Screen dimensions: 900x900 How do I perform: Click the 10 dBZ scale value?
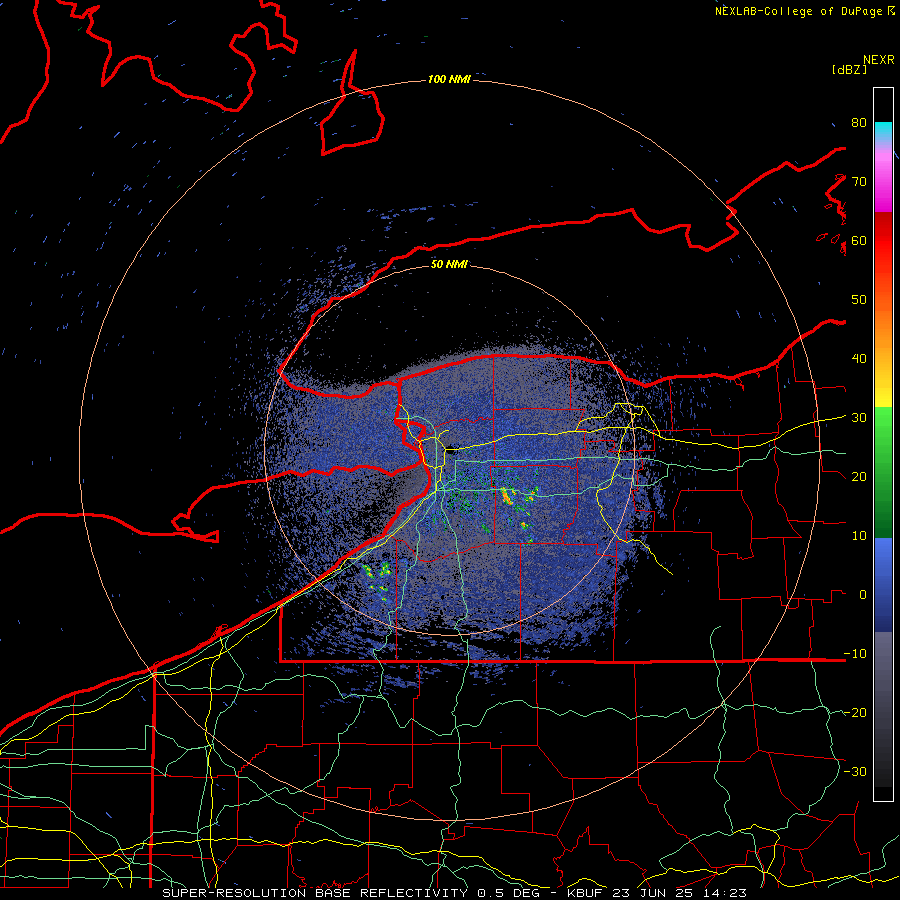point(859,536)
